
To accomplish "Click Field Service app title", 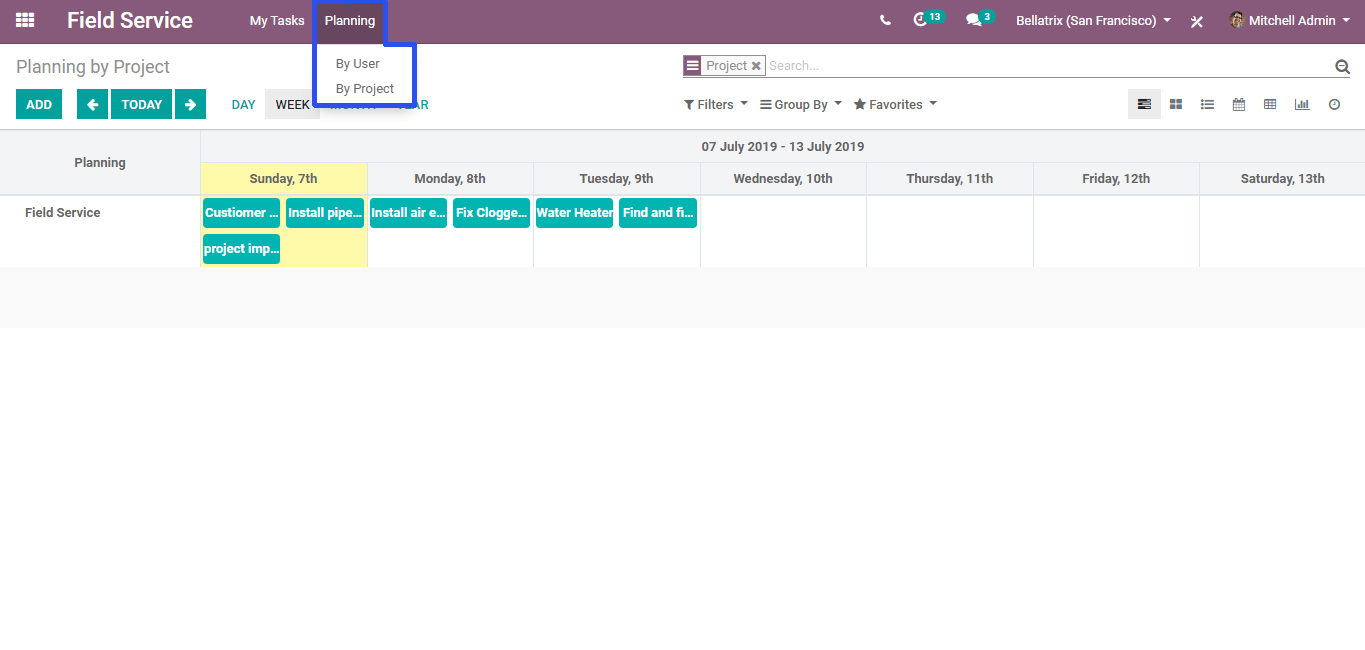I will (130, 20).
